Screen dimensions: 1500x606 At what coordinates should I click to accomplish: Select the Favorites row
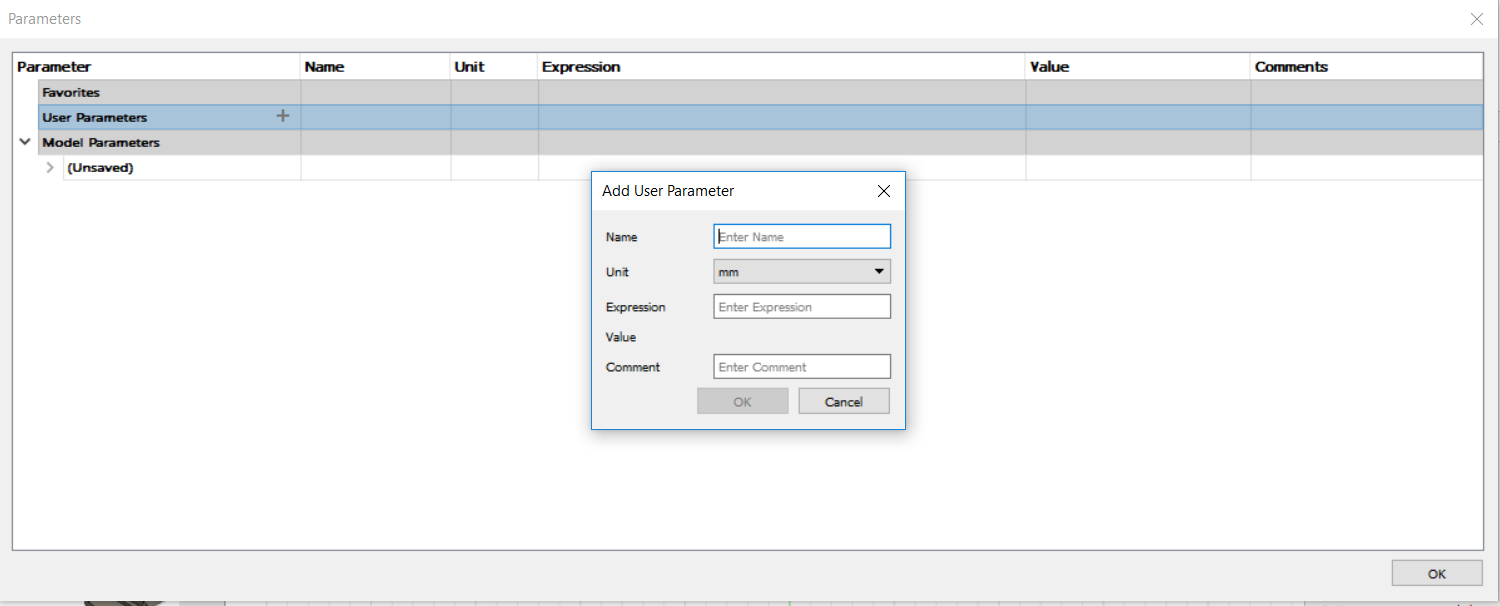tap(760, 92)
